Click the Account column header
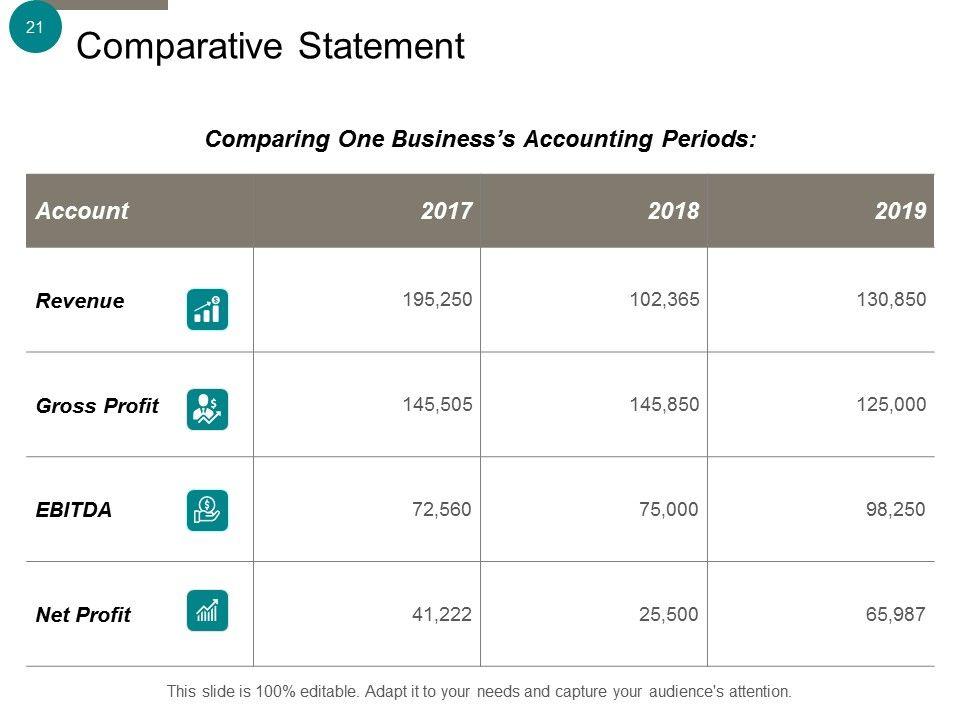960x720 pixels. 82,211
